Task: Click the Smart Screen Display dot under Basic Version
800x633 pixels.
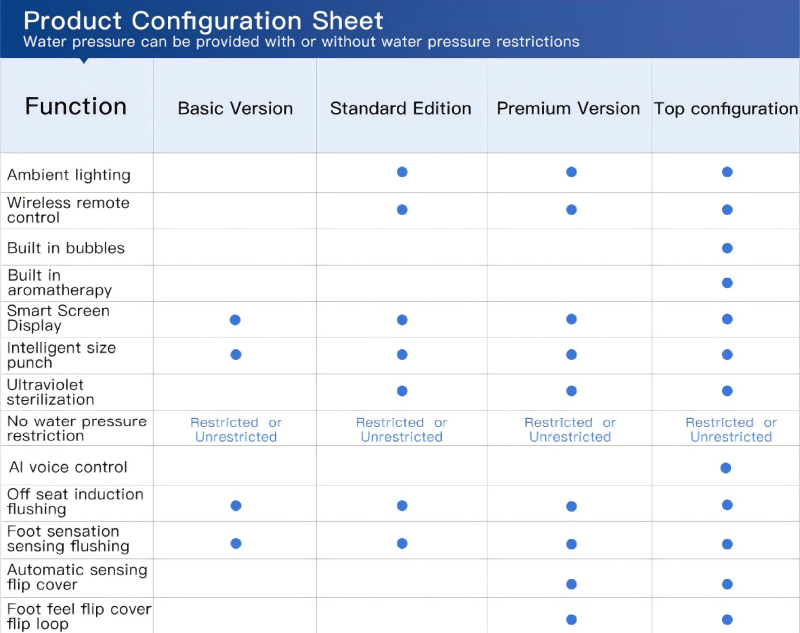Action: [x=235, y=320]
